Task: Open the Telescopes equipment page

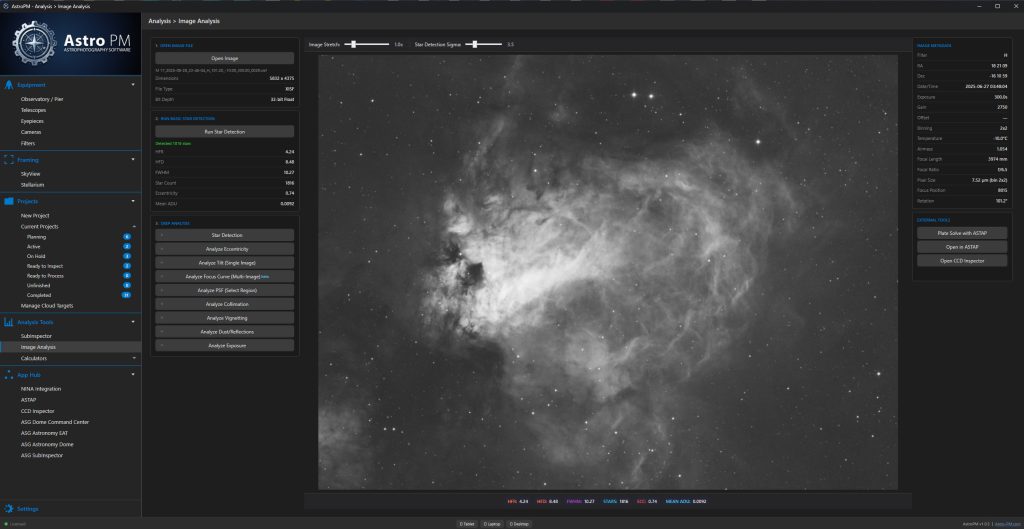Action: click(33, 110)
